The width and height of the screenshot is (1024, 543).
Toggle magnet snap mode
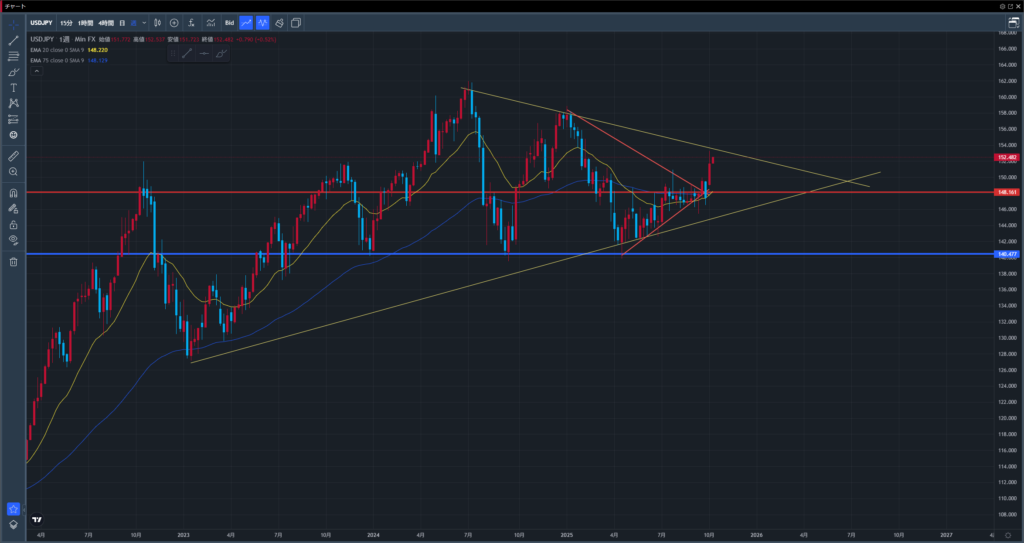(x=14, y=193)
